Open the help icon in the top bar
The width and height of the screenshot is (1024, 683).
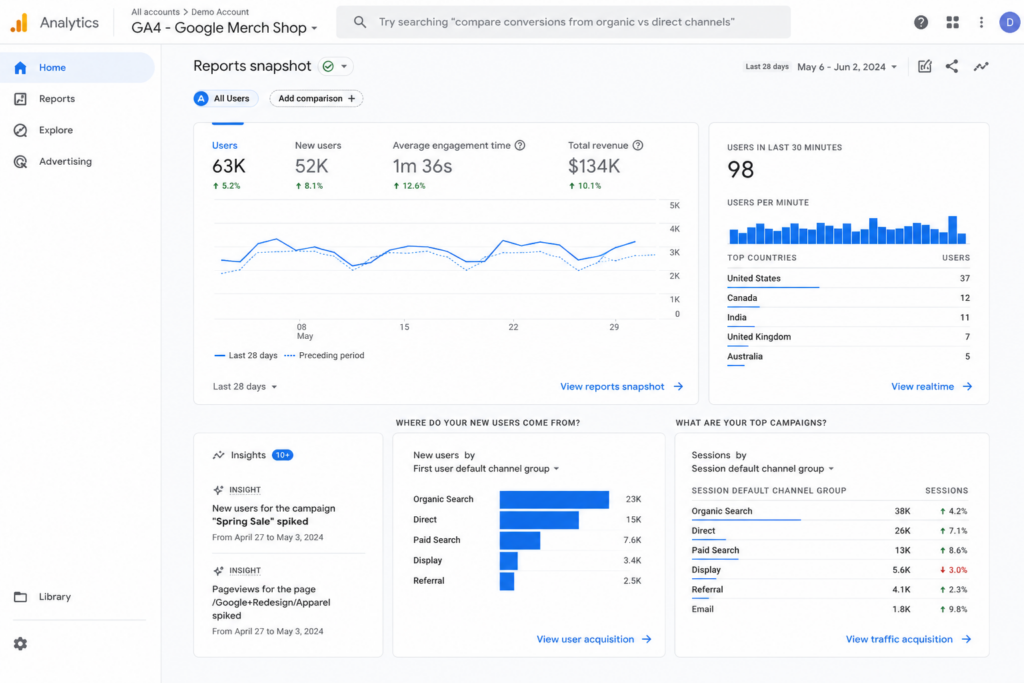[921, 22]
